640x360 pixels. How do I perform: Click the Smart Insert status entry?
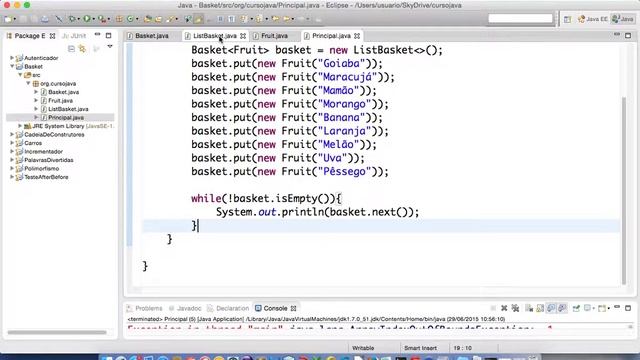[x=420, y=348]
